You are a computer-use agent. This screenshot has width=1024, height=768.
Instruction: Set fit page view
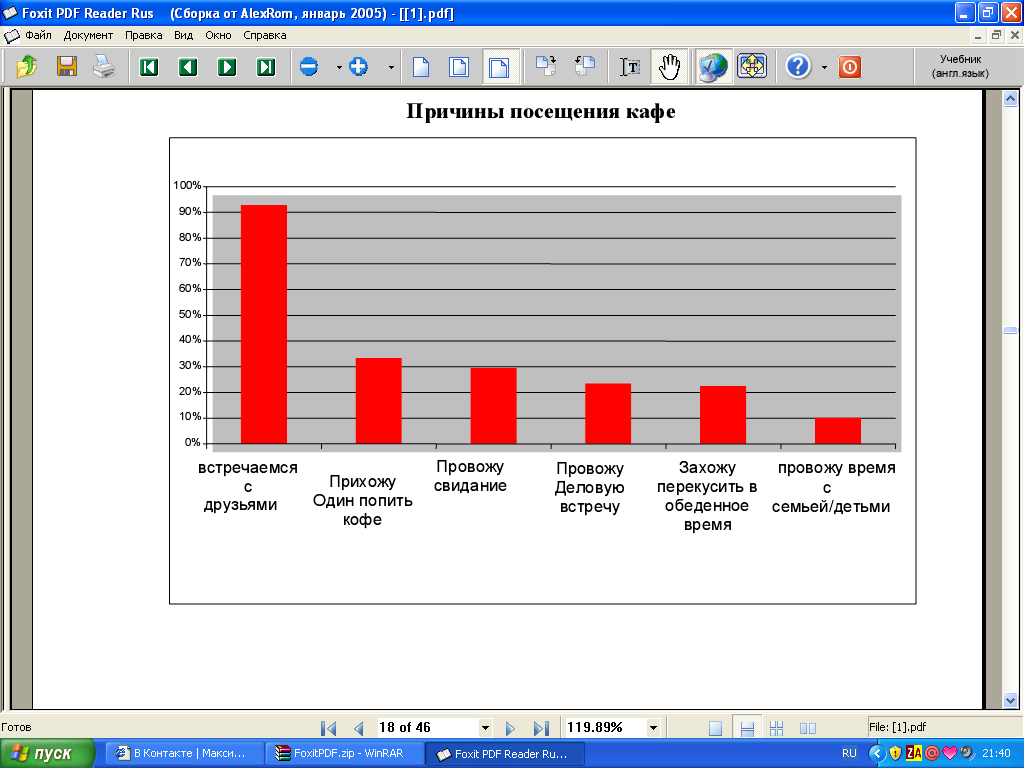click(459, 67)
